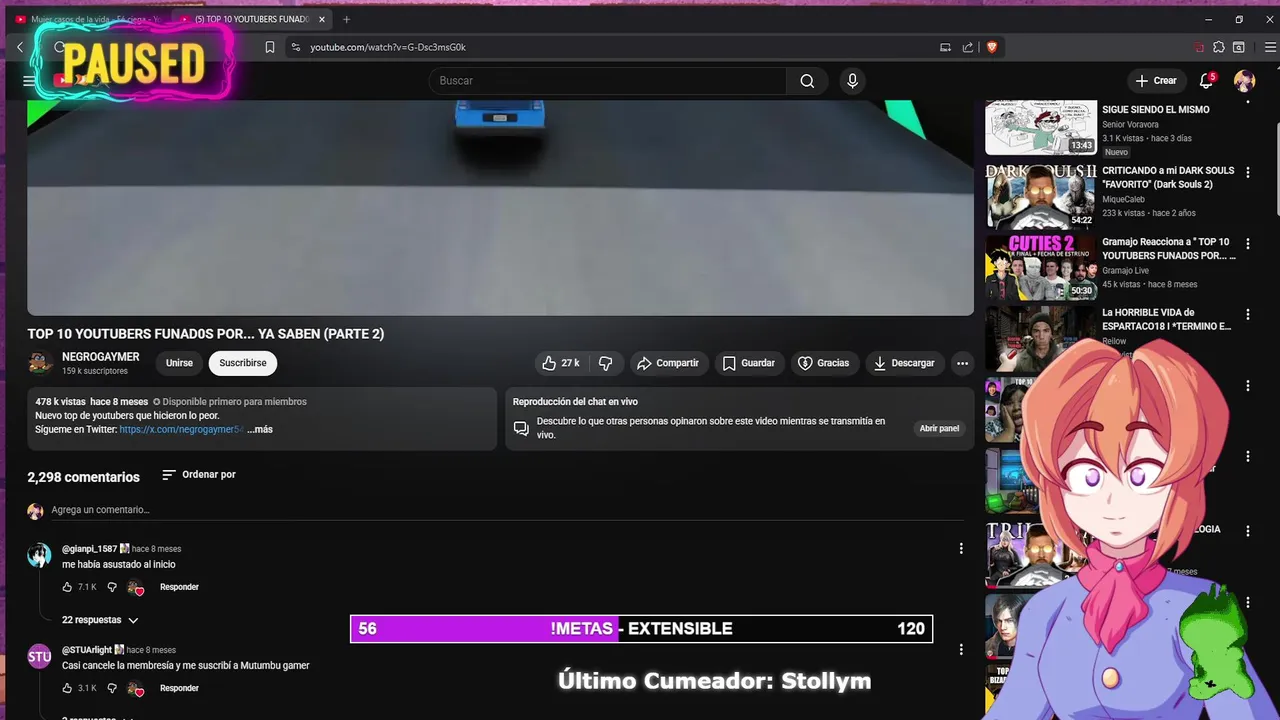
Task: Click the @STUArlight username
Action: (x=87, y=650)
